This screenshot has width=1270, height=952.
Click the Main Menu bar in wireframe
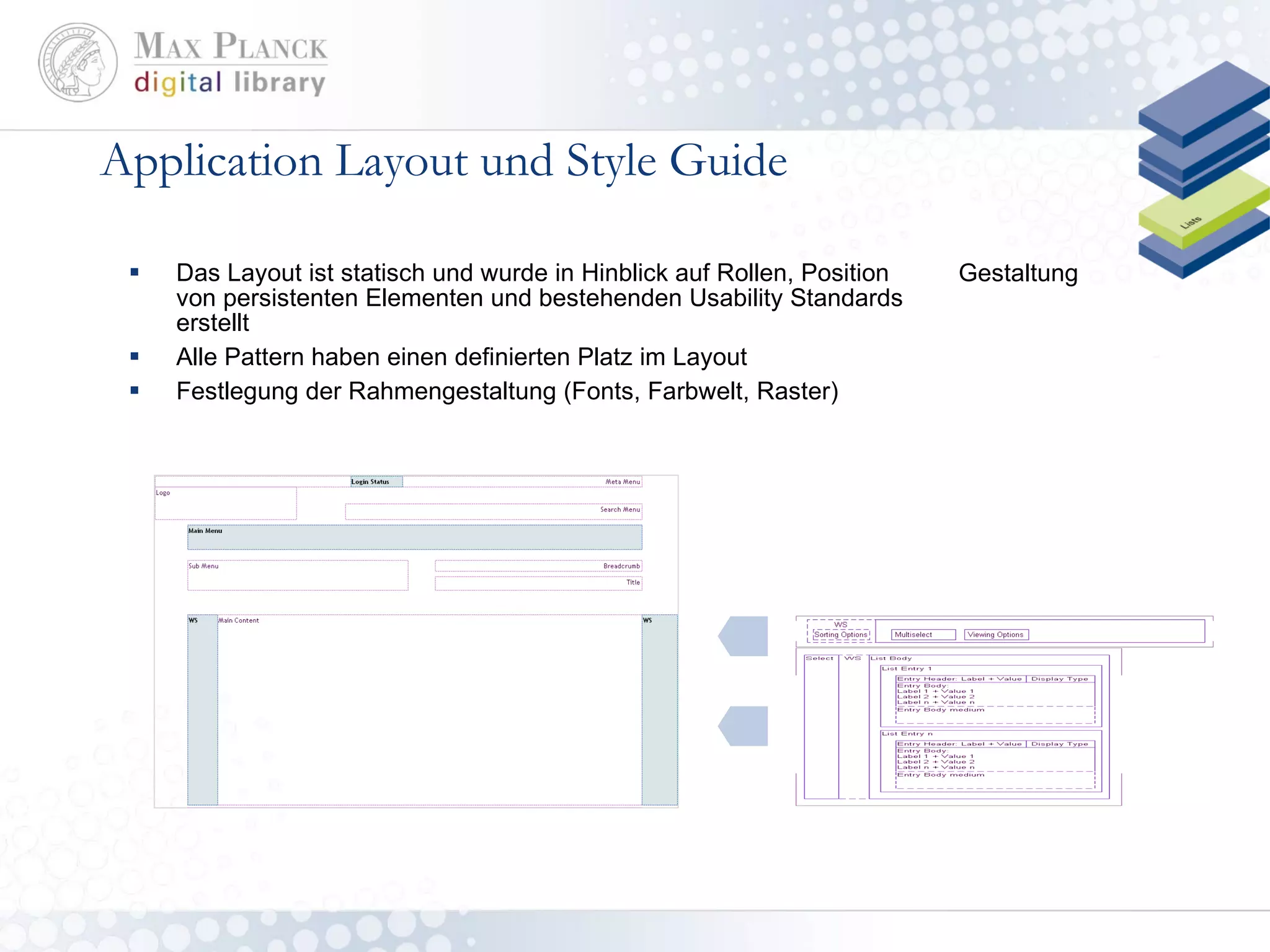pyautogui.click(x=415, y=537)
